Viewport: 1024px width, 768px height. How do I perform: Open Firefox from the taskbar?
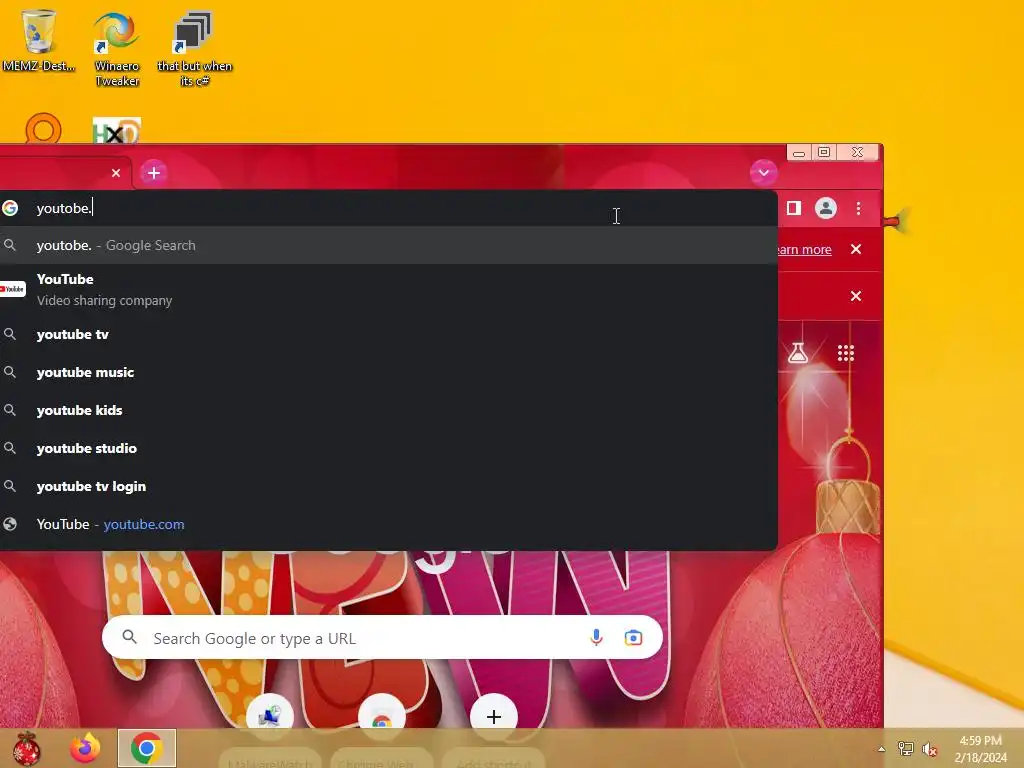(x=86, y=748)
